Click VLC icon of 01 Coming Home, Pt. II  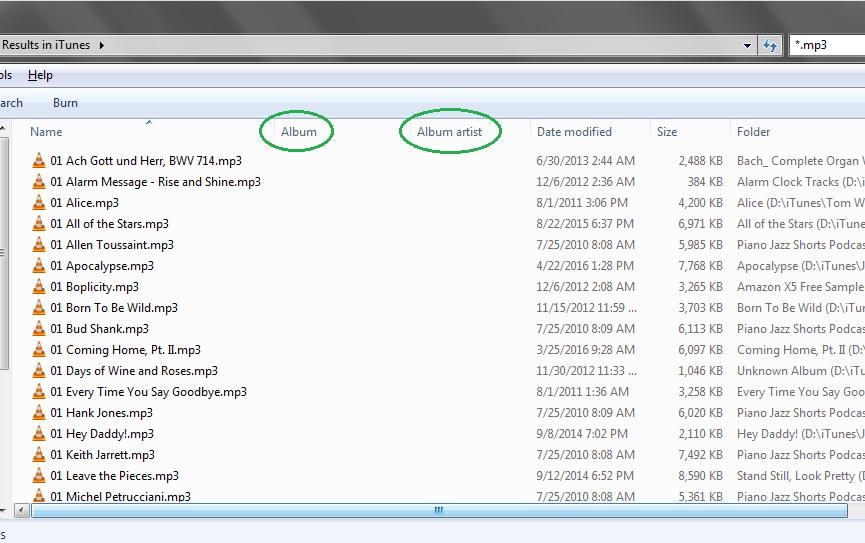tap(39, 349)
